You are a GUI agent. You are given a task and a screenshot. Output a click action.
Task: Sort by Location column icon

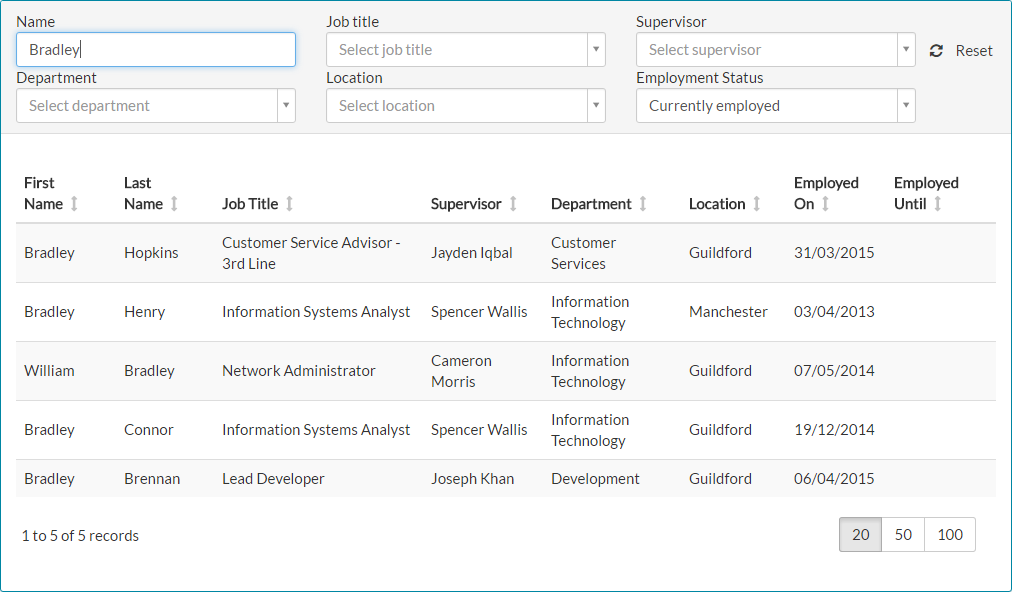coord(757,204)
